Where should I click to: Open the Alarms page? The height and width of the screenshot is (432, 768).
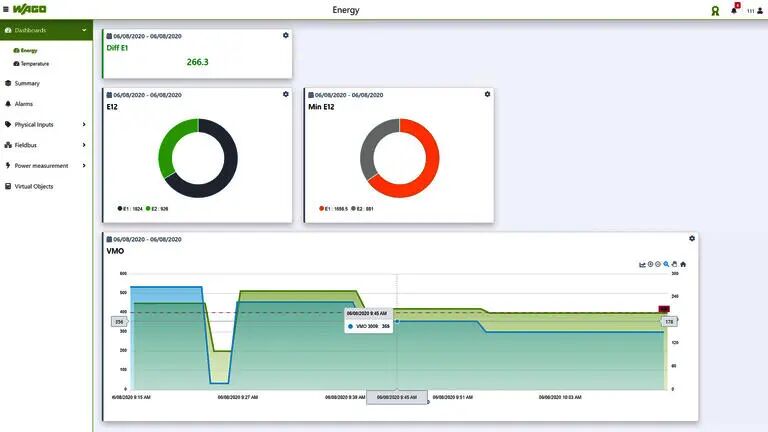coord(24,104)
